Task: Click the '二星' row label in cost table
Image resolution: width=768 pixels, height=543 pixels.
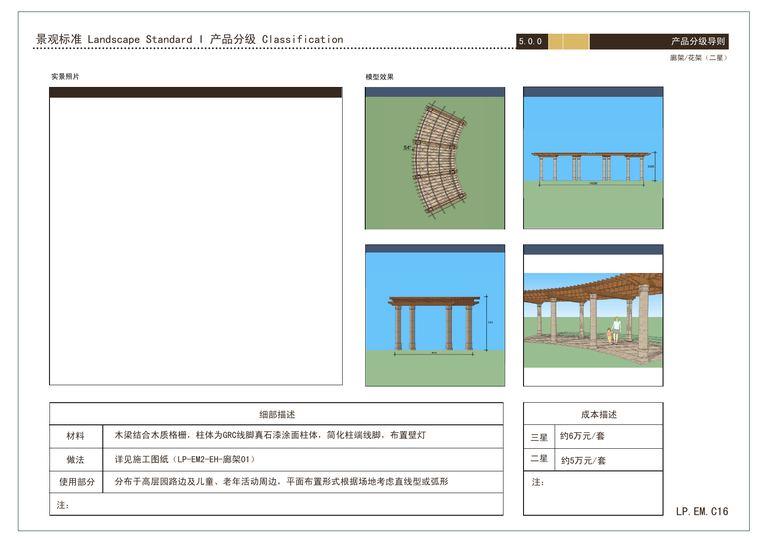Action: click(x=539, y=459)
